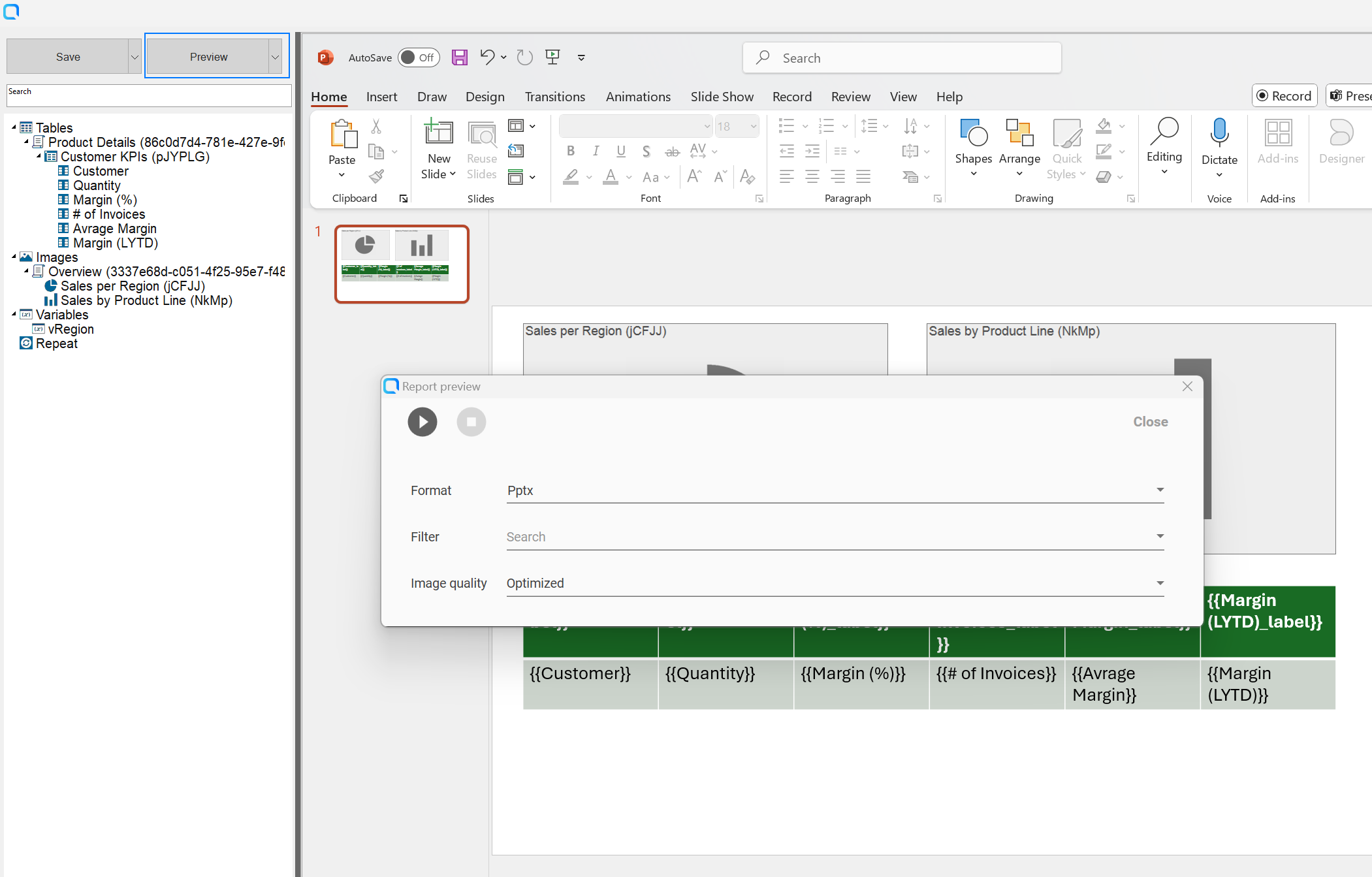Click the Undo arrow icon
The width and height of the screenshot is (1372, 877).
[x=487, y=57]
